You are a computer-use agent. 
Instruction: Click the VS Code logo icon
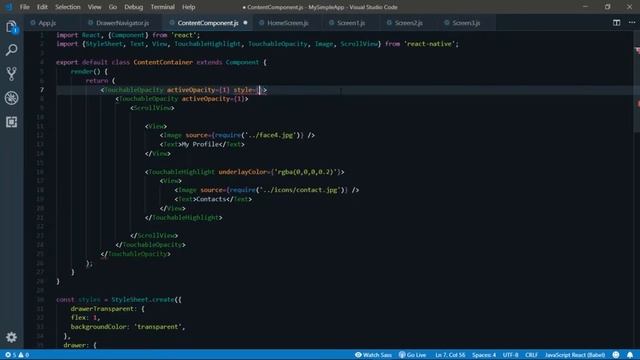tap(8, 7)
